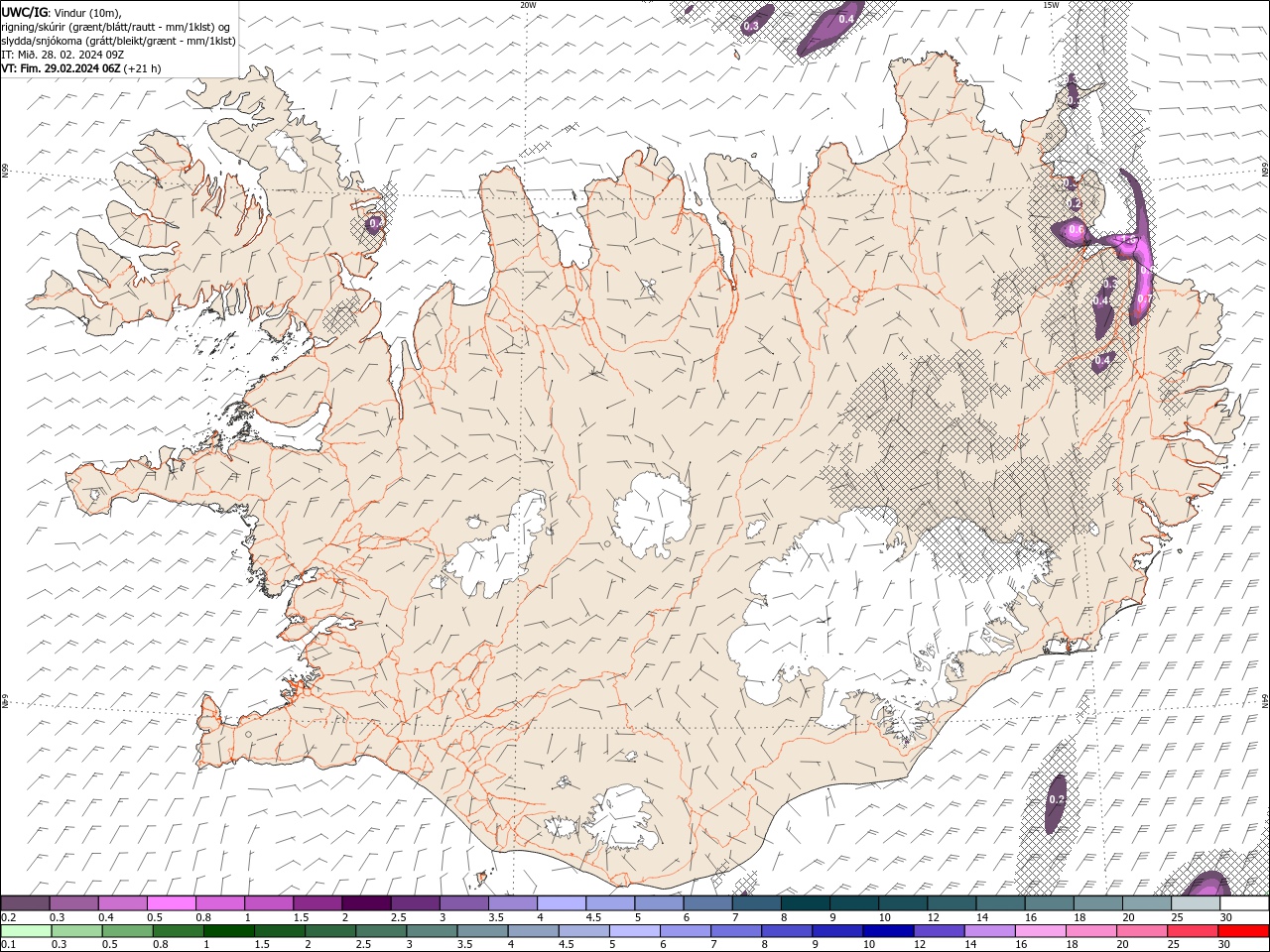This screenshot has height=952, width=1270.
Task: Click the '30' label under upper legend row
Action: pos(1226,917)
